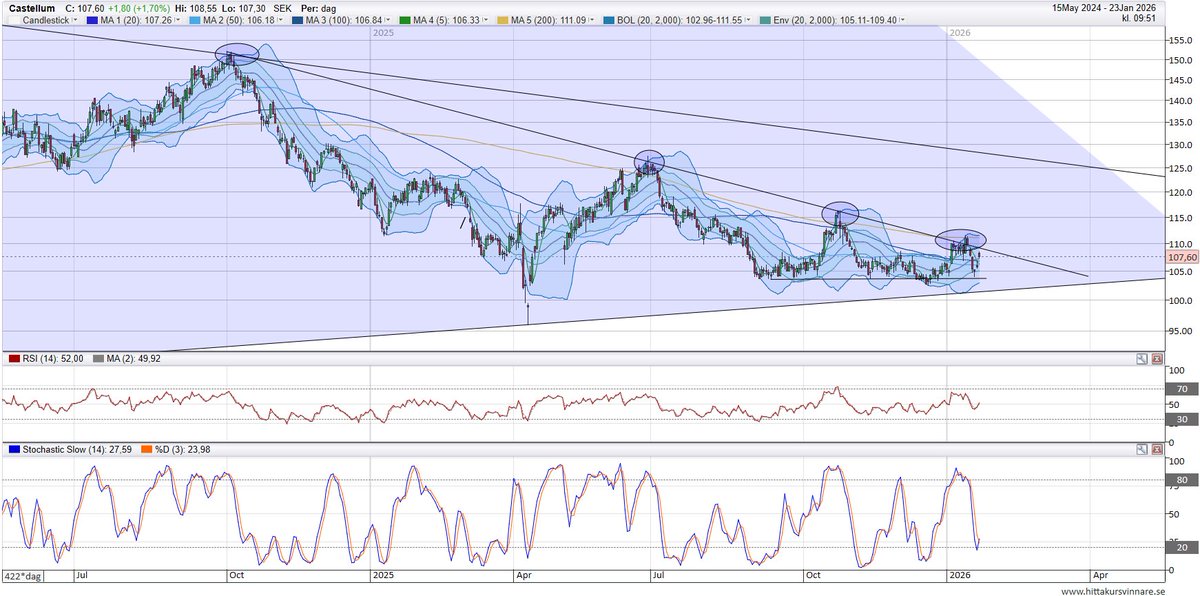Open settings wrench for Stochastic Slow panel
The image size is (1200, 596).
click(x=1142, y=451)
